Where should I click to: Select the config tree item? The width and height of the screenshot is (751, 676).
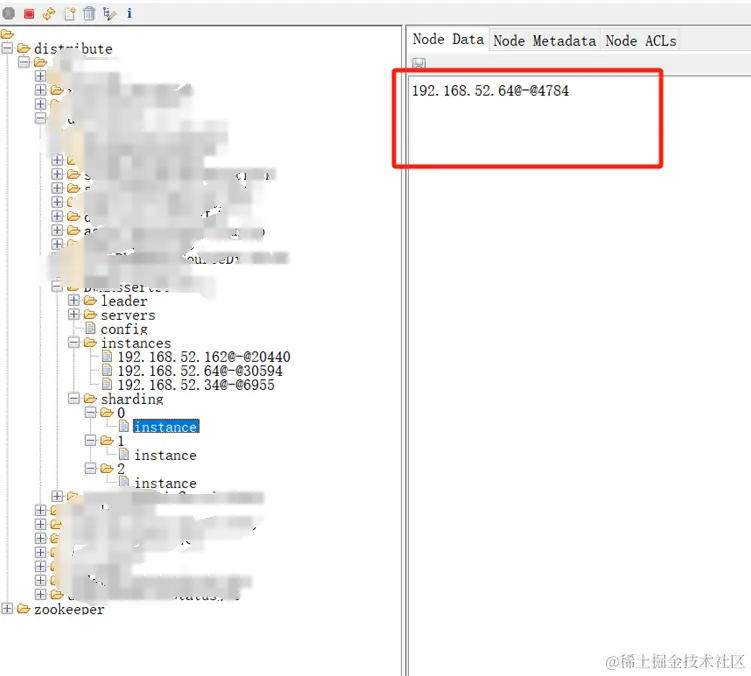point(124,329)
